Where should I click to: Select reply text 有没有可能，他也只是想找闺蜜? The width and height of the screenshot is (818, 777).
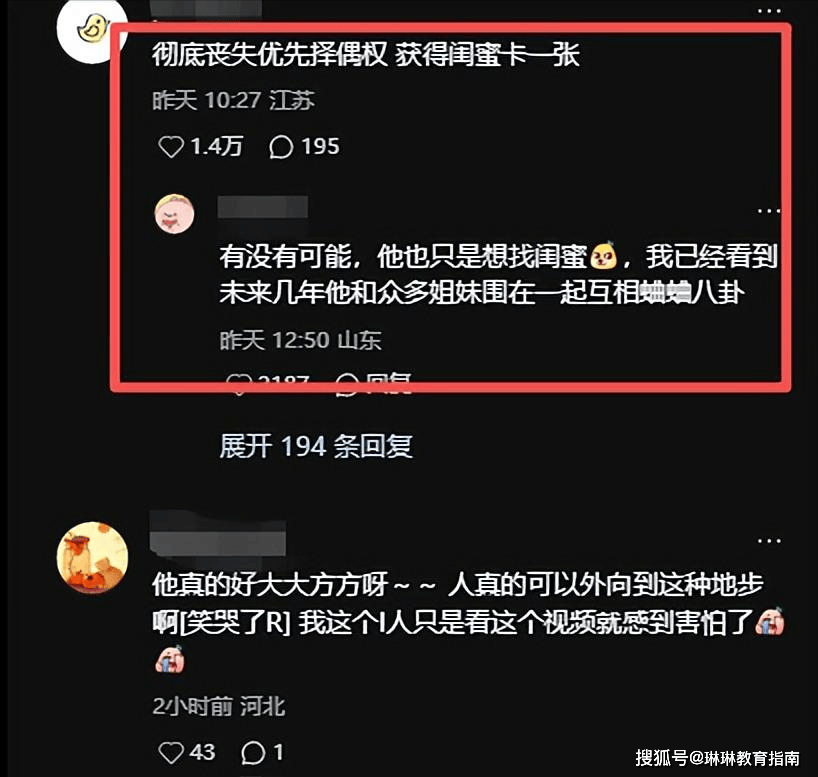[x=403, y=257]
